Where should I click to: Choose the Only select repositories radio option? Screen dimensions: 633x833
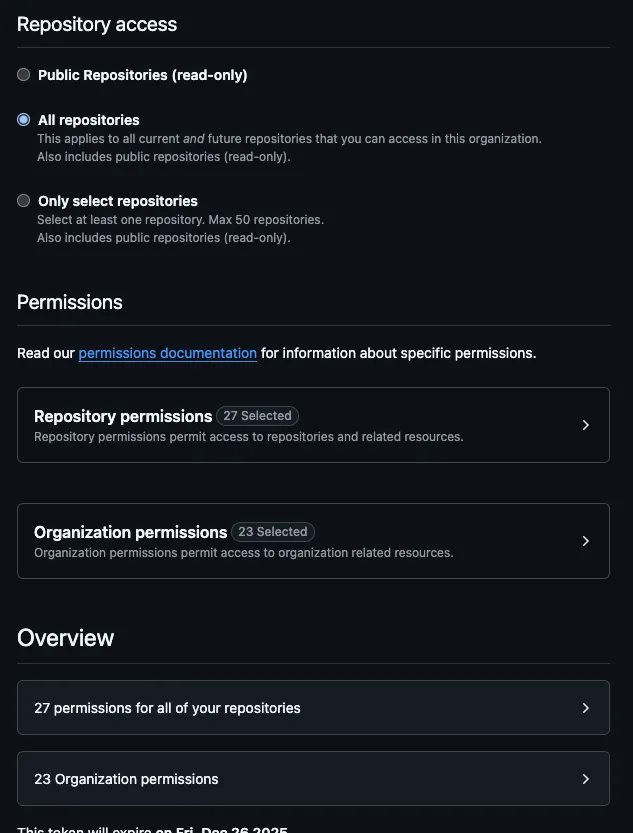[23, 200]
